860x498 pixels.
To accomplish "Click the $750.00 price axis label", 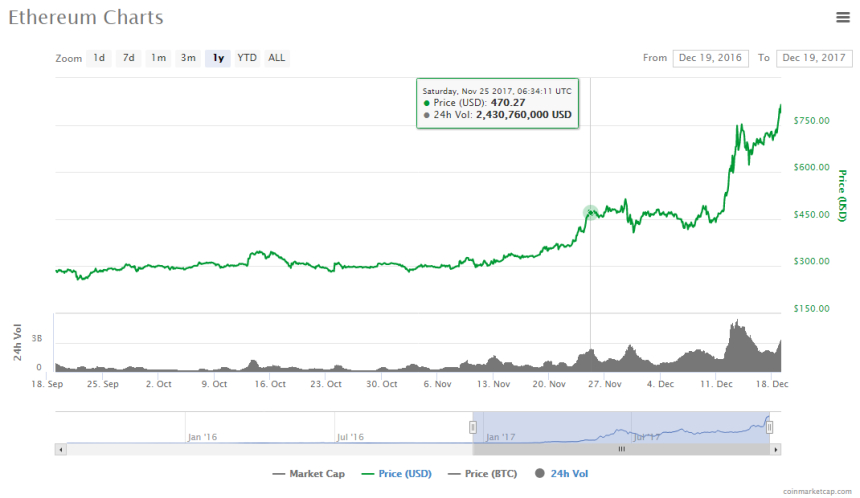I will pyautogui.click(x=811, y=120).
